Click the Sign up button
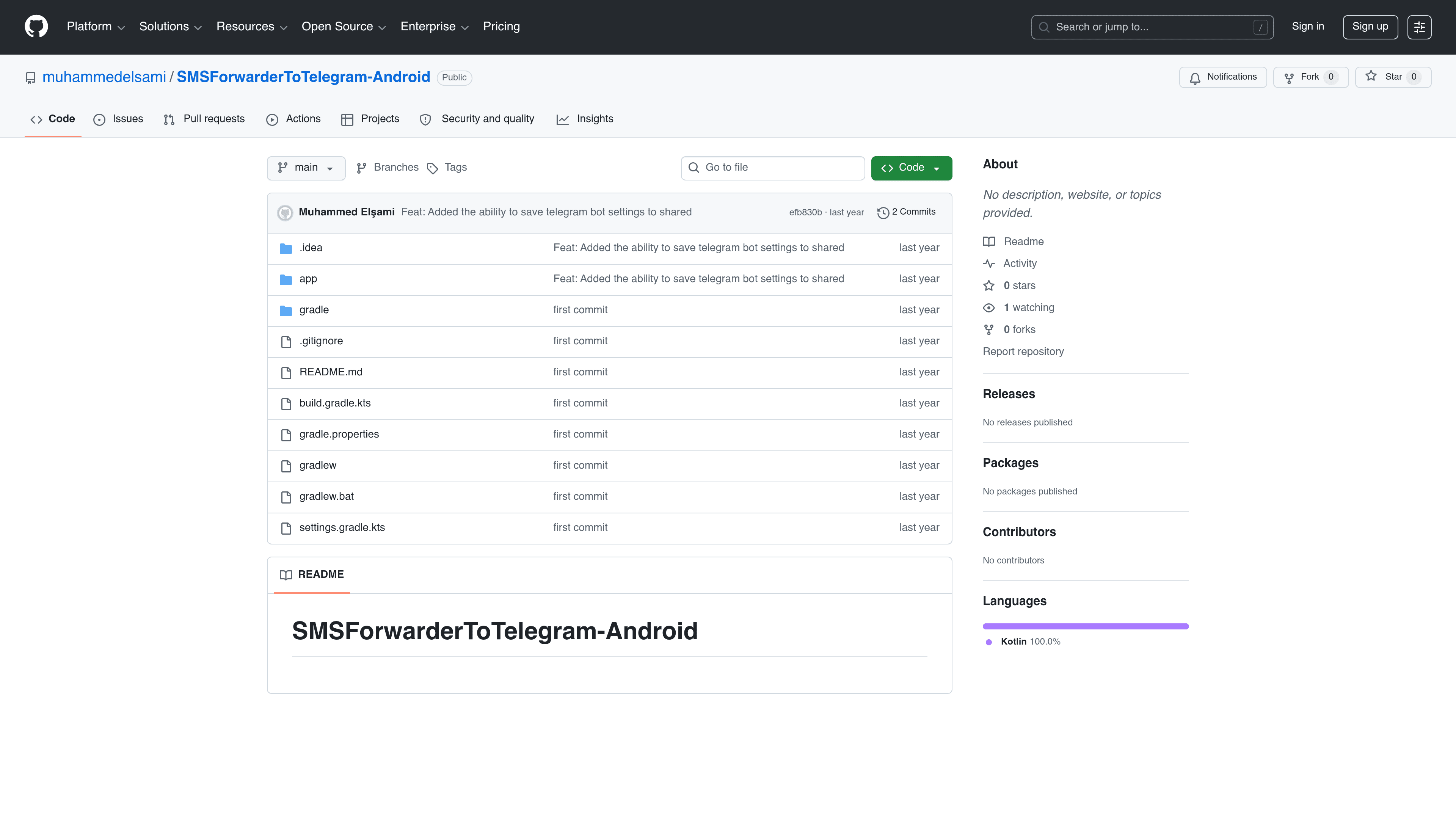 (x=1370, y=27)
